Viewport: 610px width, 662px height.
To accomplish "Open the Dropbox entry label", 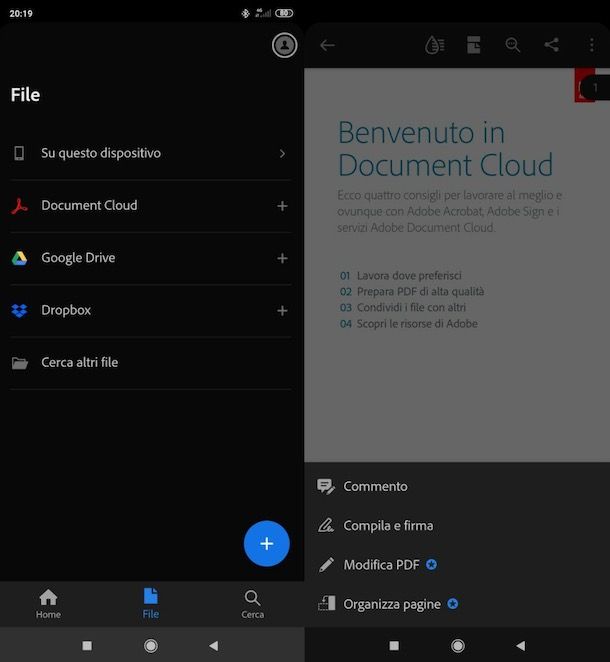I will point(66,310).
